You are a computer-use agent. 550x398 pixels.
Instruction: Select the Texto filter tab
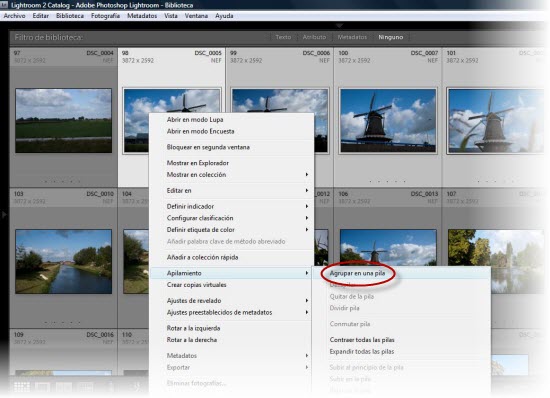(x=283, y=37)
